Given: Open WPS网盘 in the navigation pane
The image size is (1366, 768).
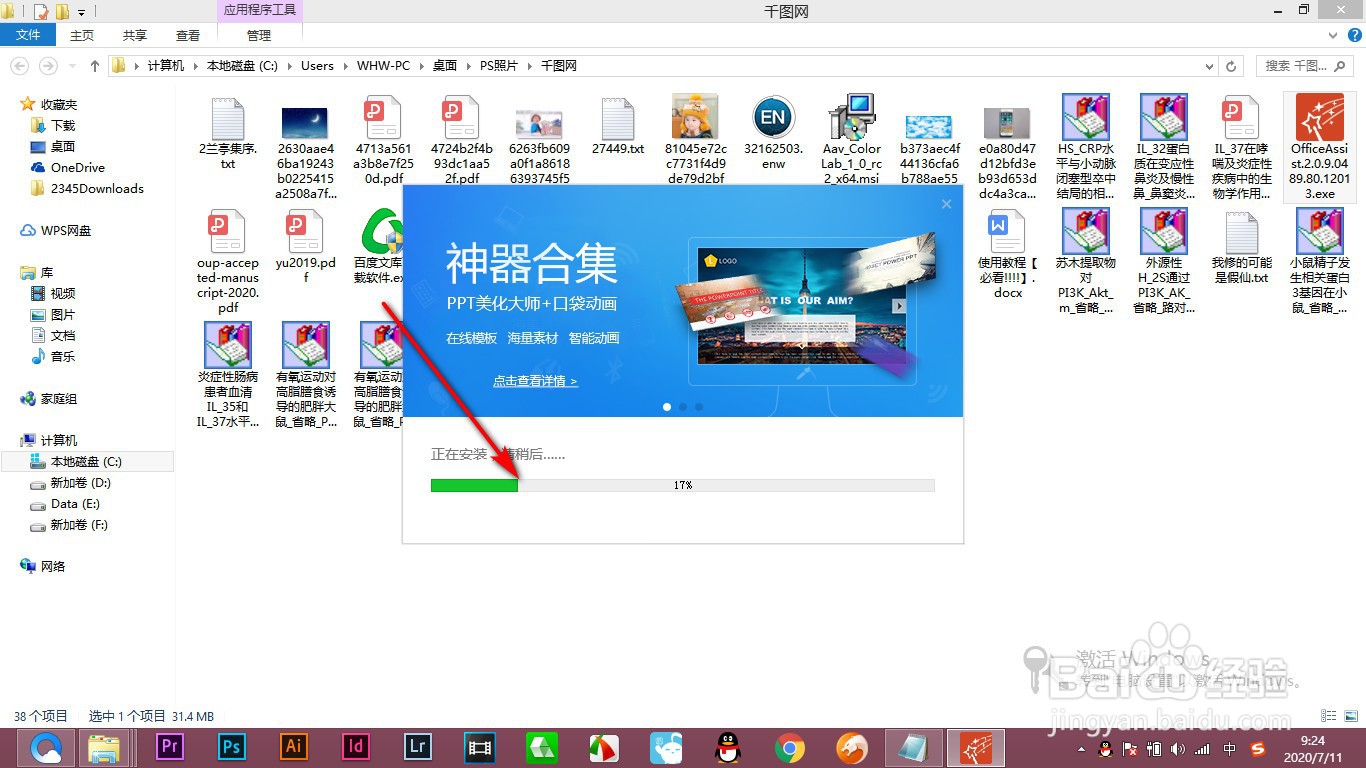Looking at the screenshot, I should coord(66,231).
